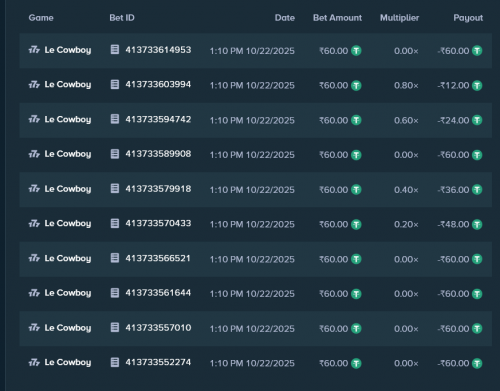Select bet ID 413733557010

pos(158,327)
